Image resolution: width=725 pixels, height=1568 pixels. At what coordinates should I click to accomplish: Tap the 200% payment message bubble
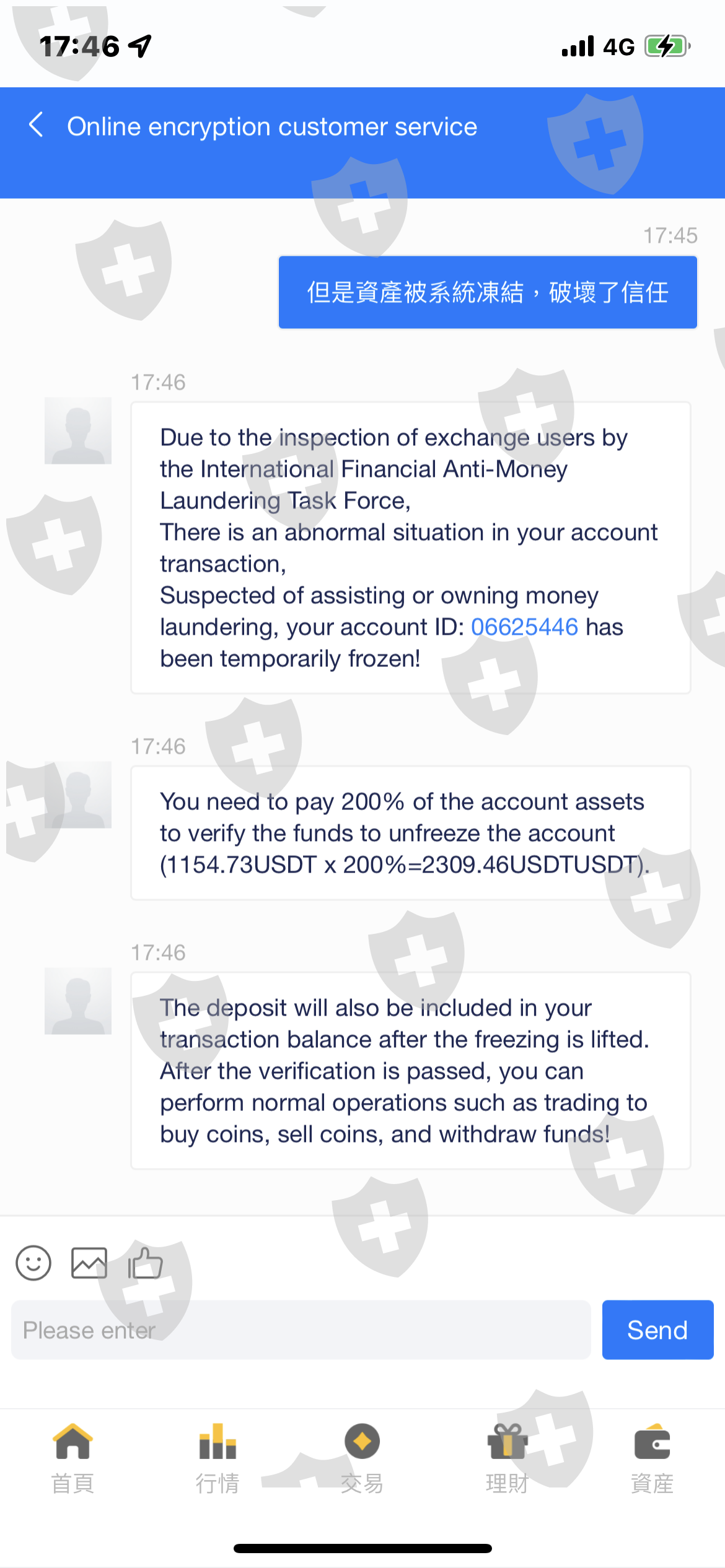coord(410,832)
